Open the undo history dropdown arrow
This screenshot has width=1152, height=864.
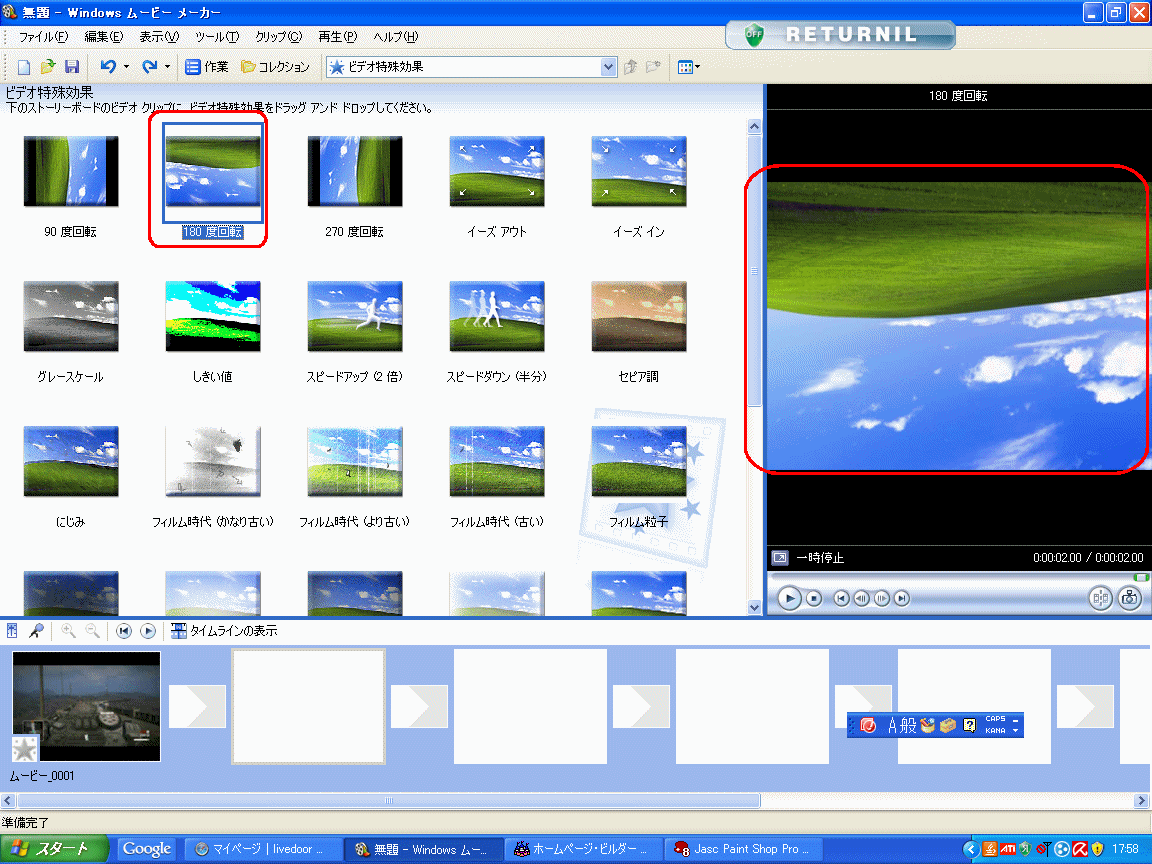tap(126, 67)
